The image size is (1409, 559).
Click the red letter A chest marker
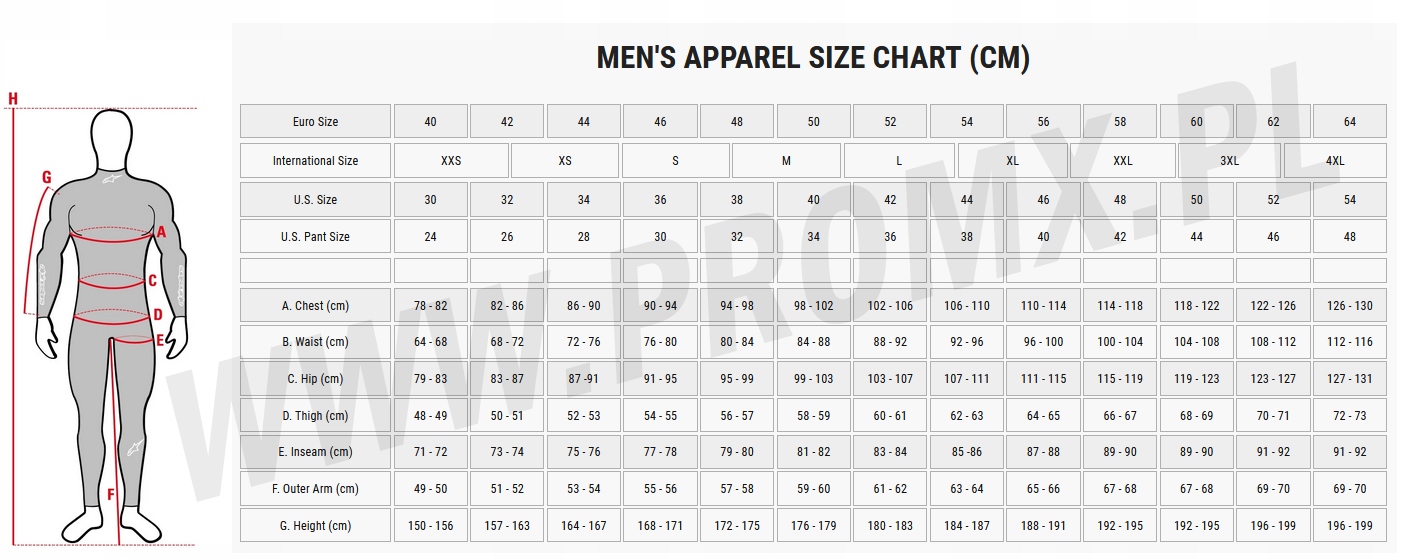point(161,232)
